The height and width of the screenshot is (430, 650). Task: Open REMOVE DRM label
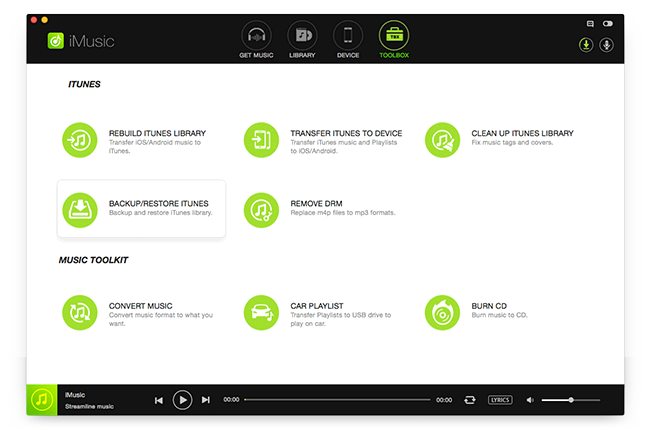(x=316, y=204)
